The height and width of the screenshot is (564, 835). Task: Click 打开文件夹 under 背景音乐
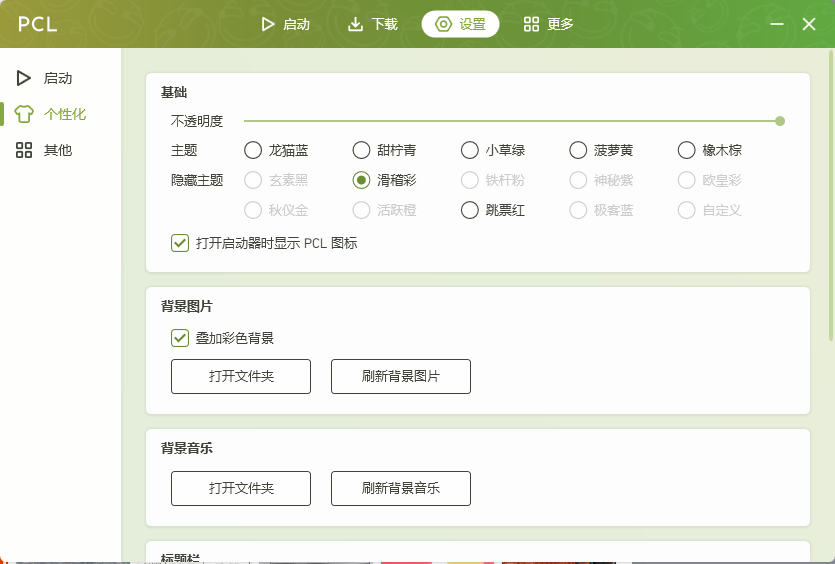pos(241,488)
